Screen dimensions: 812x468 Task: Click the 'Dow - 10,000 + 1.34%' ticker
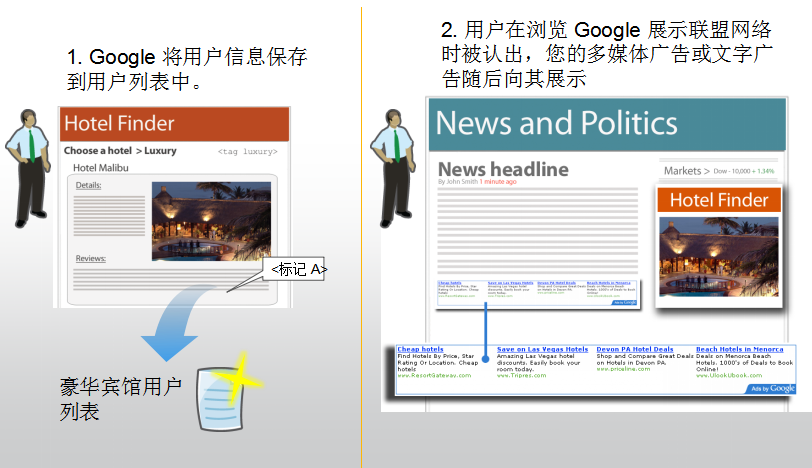pos(744,171)
